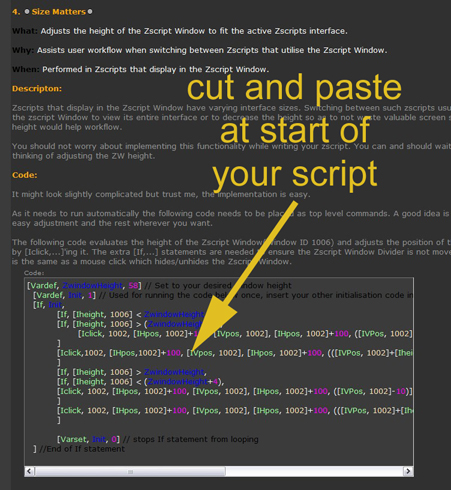Click the code box left scroll arrow
This screenshot has height=490, width=451.
coord(29,471)
